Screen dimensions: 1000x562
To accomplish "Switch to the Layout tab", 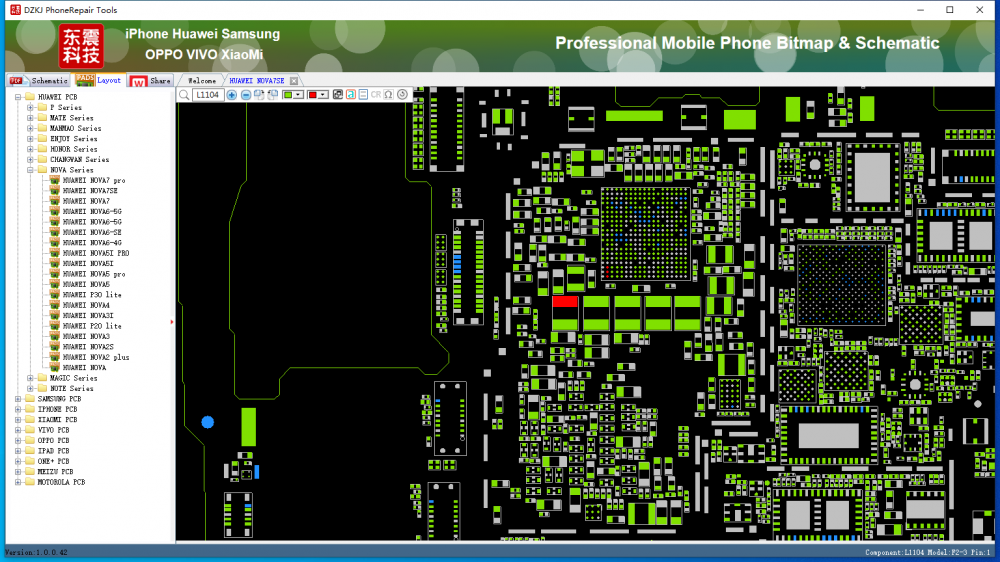I will pos(99,80).
